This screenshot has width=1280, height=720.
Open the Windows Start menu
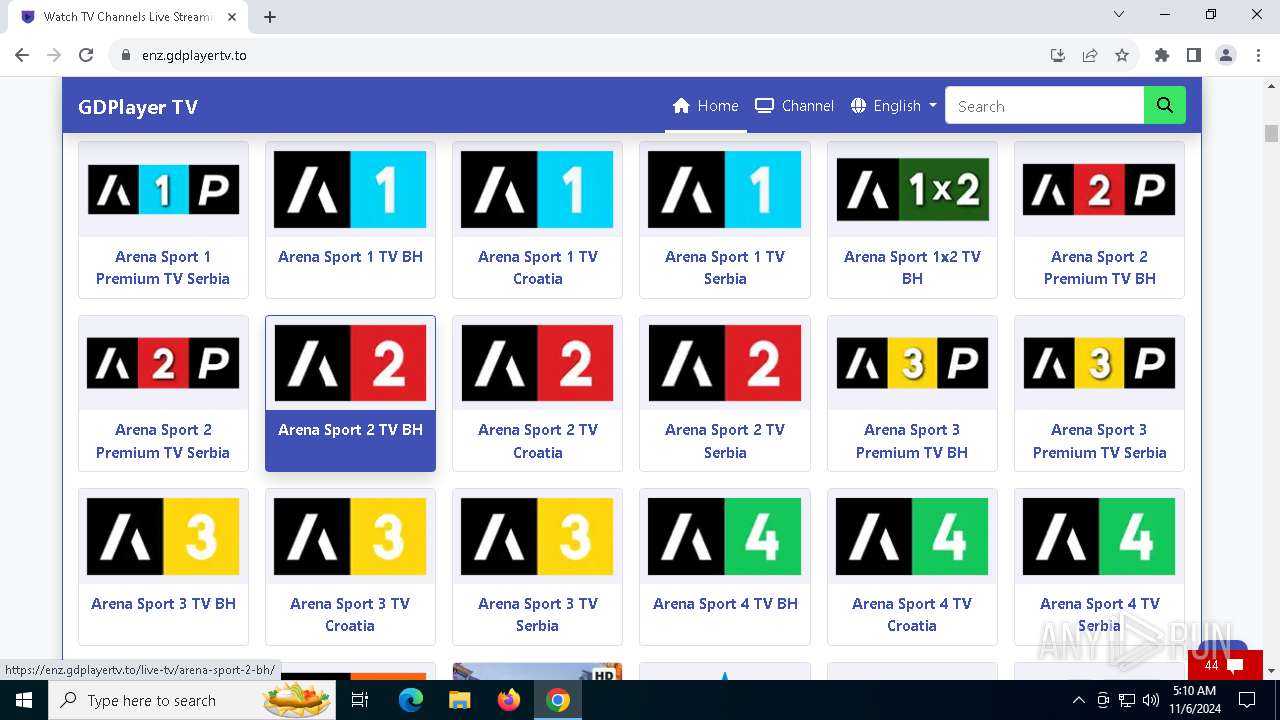tap(23, 700)
